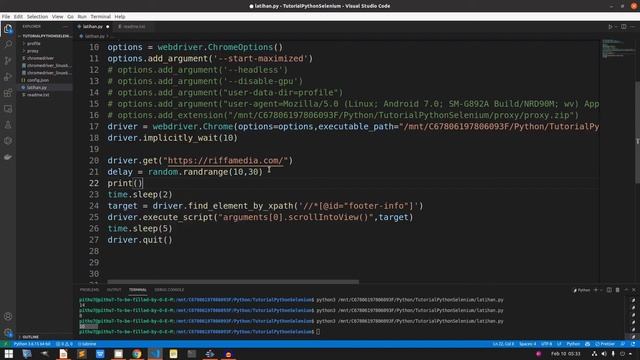Click the editor vertical scrollbar
The height and width of the screenshot is (360, 640).
(638, 133)
